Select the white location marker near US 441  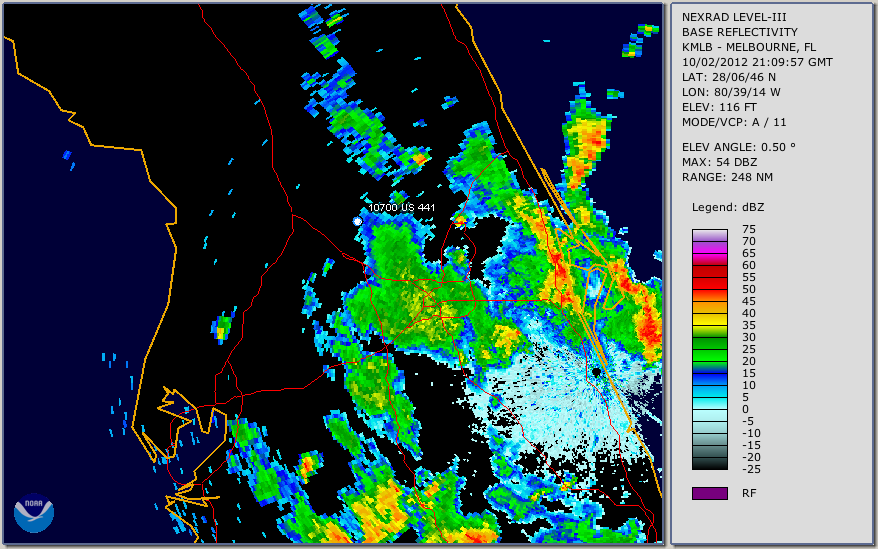pyautogui.click(x=357, y=222)
